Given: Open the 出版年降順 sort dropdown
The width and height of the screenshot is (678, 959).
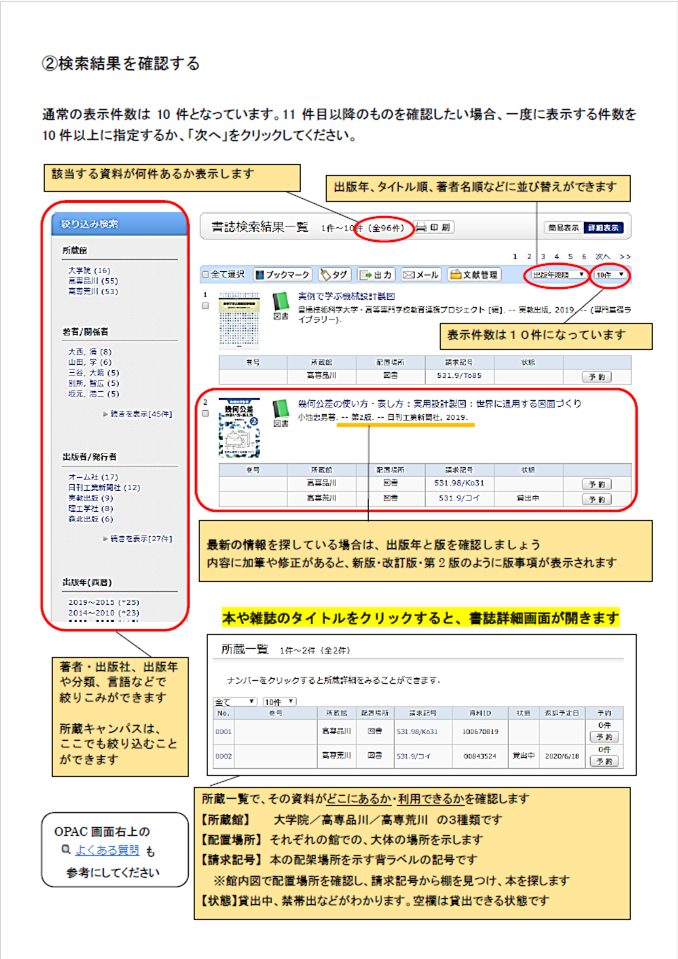Looking at the screenshot, I should click(557, 274).
